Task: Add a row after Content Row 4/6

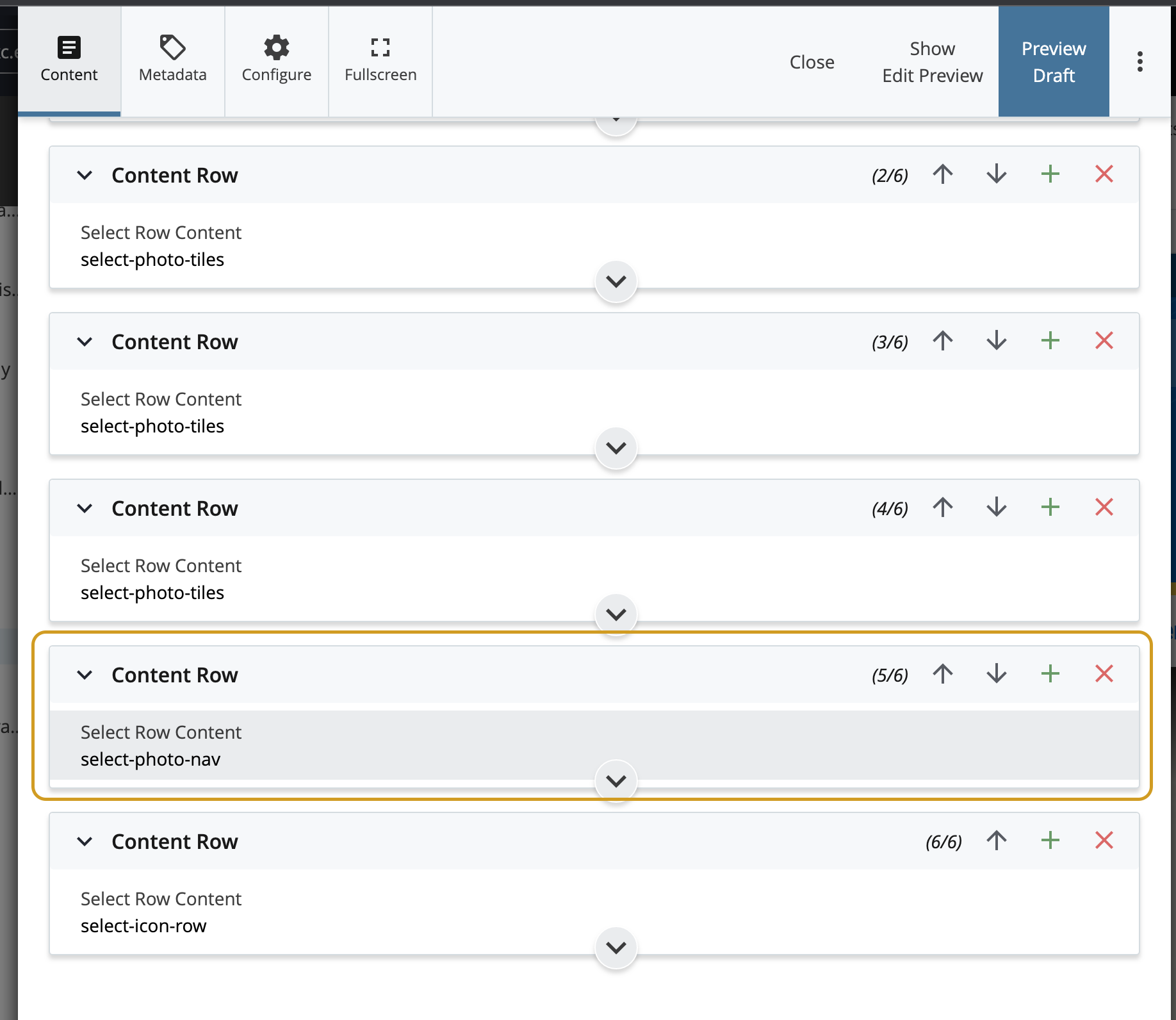Action: tap(1050, 507)
